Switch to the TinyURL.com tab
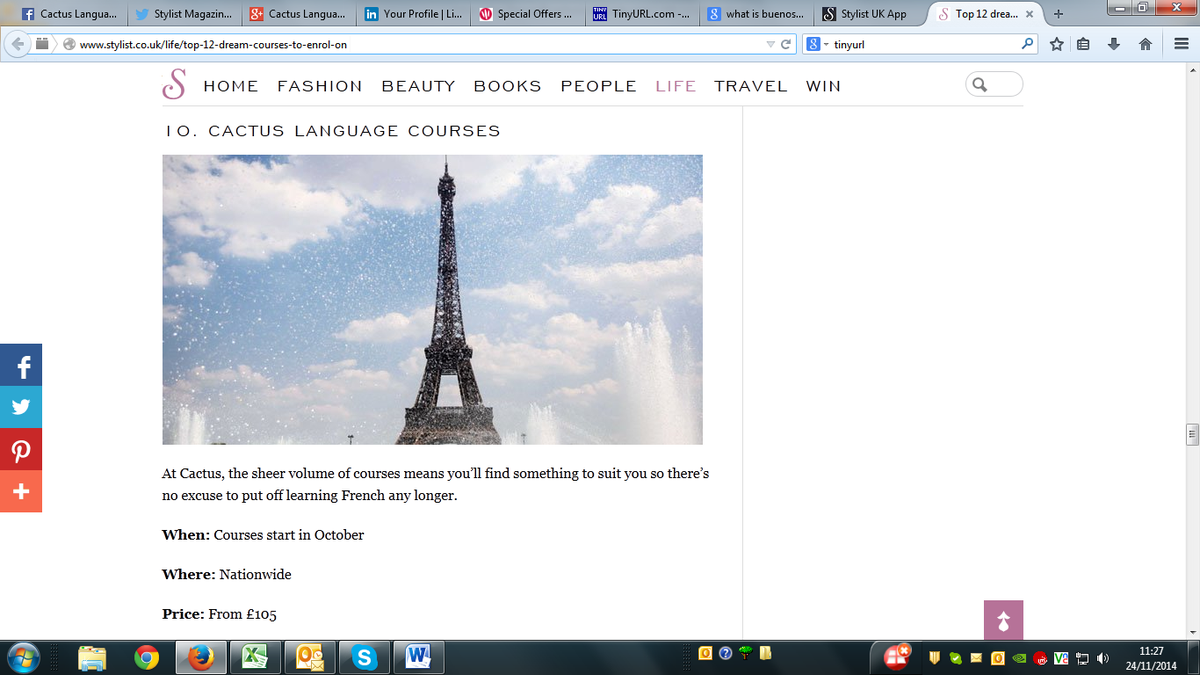Viewport: 1200px width, 675px height. [x=642, y=14]
